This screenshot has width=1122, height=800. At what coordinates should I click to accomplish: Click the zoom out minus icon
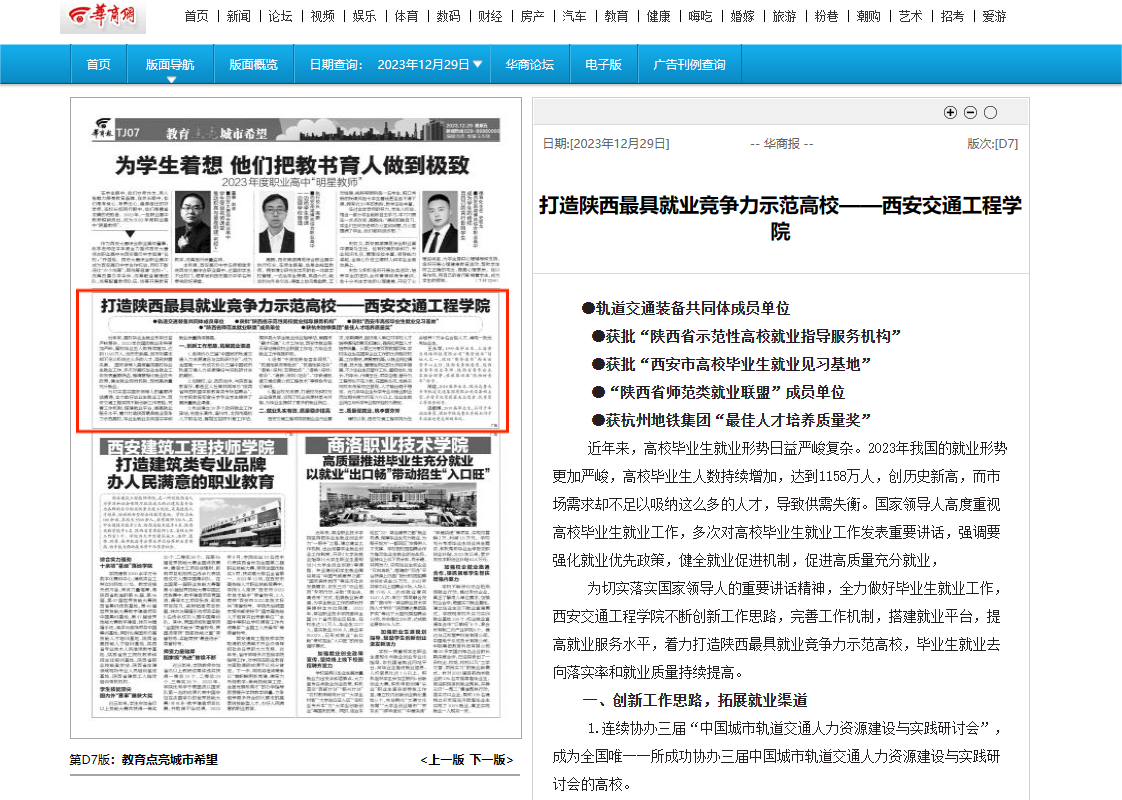point(970,113)
